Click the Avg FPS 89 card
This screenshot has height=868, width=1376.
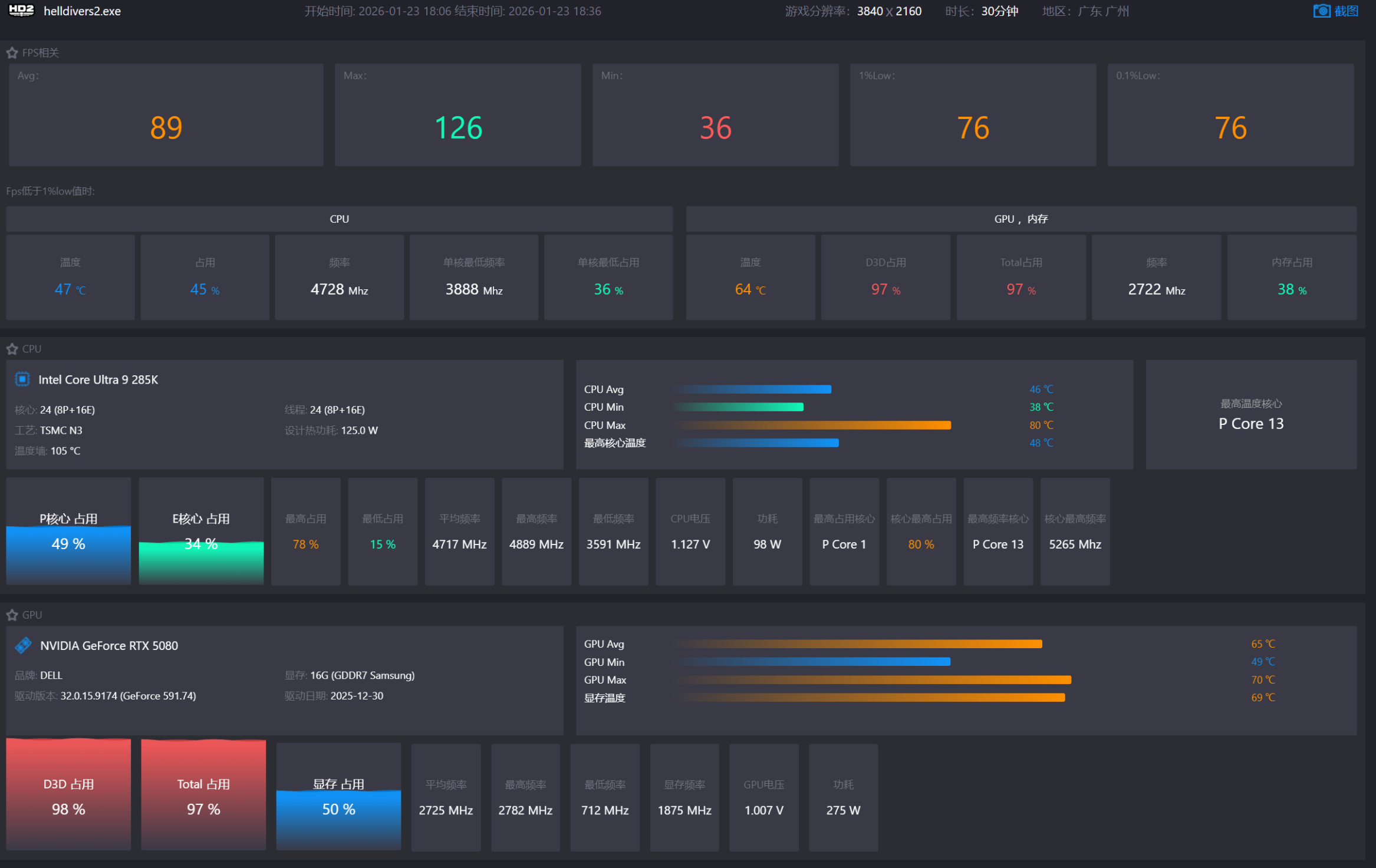pos(166,115)
